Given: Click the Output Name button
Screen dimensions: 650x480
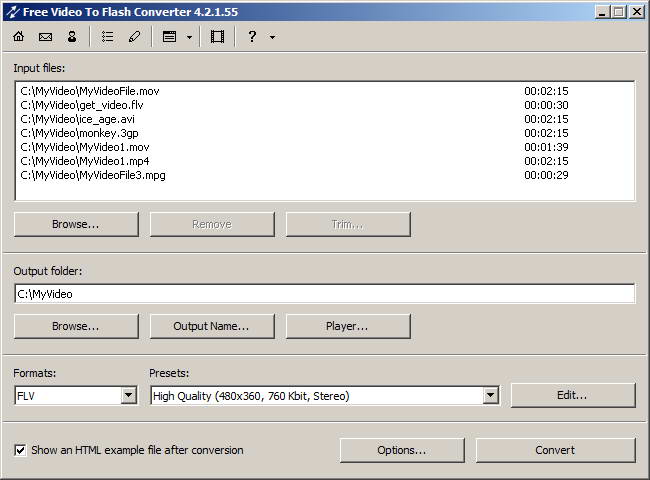Looking at the screenshot, I should tap(211, 326).
